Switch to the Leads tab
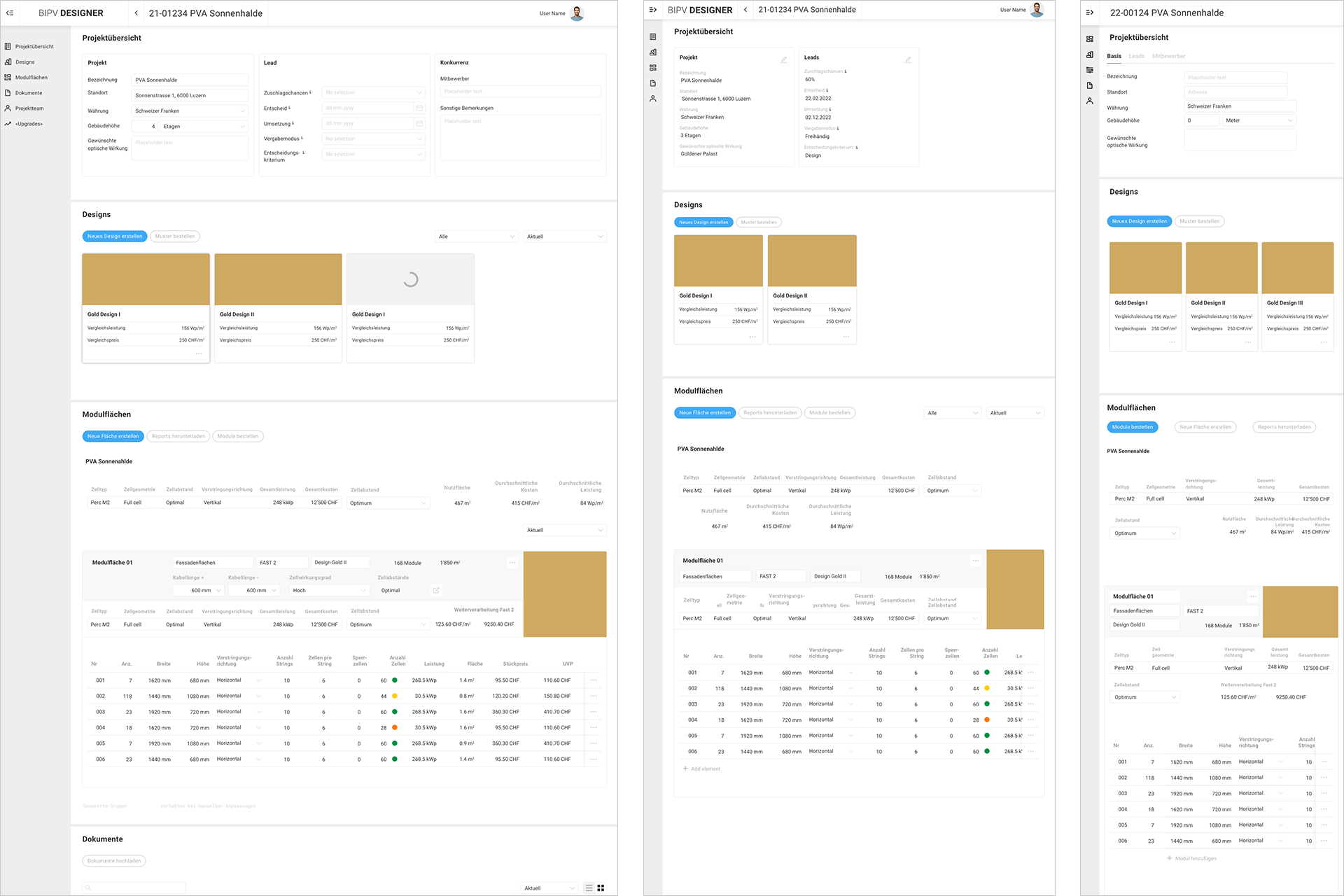 [x=1137, y=56]
